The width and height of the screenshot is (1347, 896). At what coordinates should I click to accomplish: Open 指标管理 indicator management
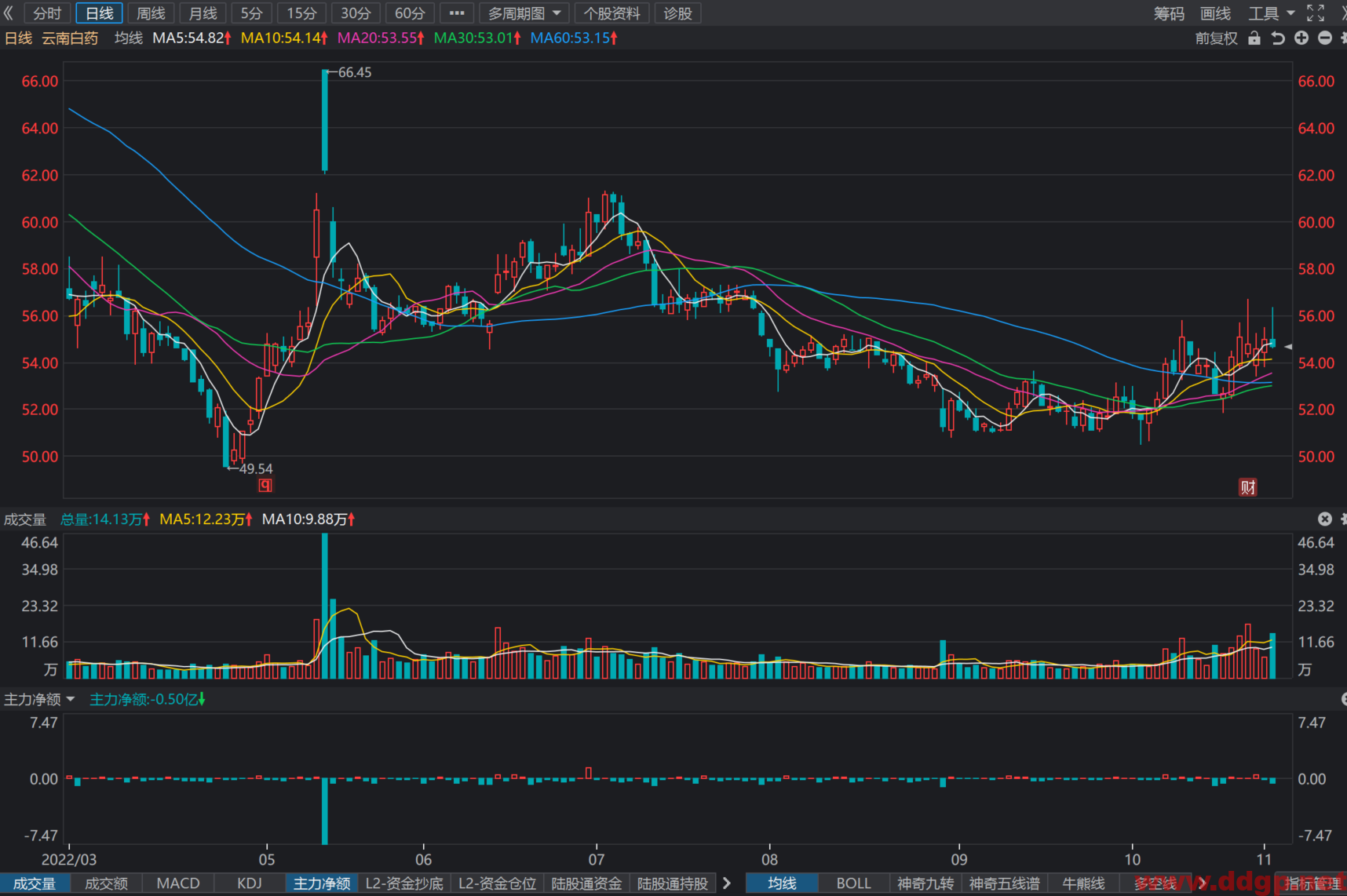[x=1313, y=883]
